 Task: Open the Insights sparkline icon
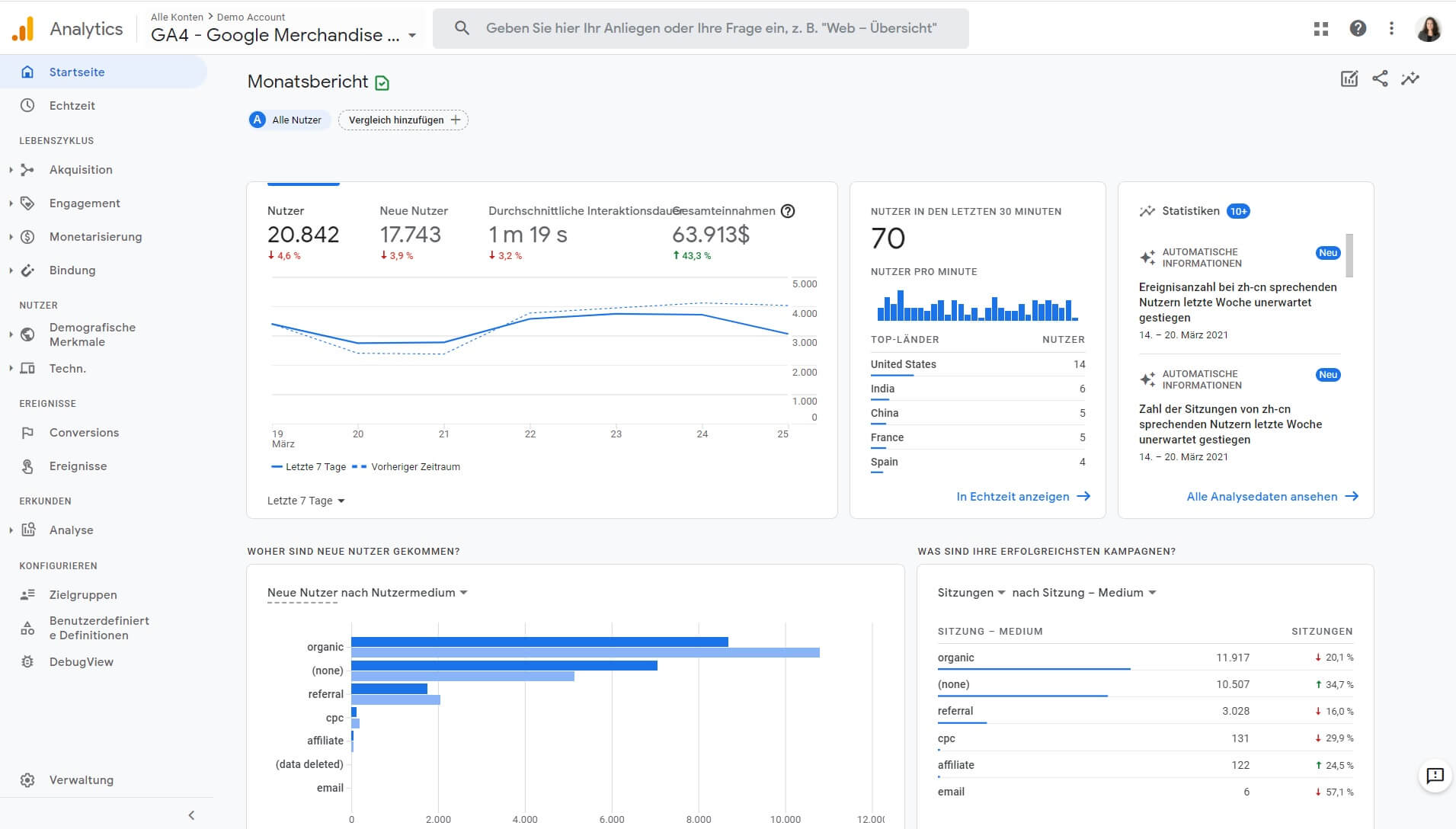[x=1410, y=78]
